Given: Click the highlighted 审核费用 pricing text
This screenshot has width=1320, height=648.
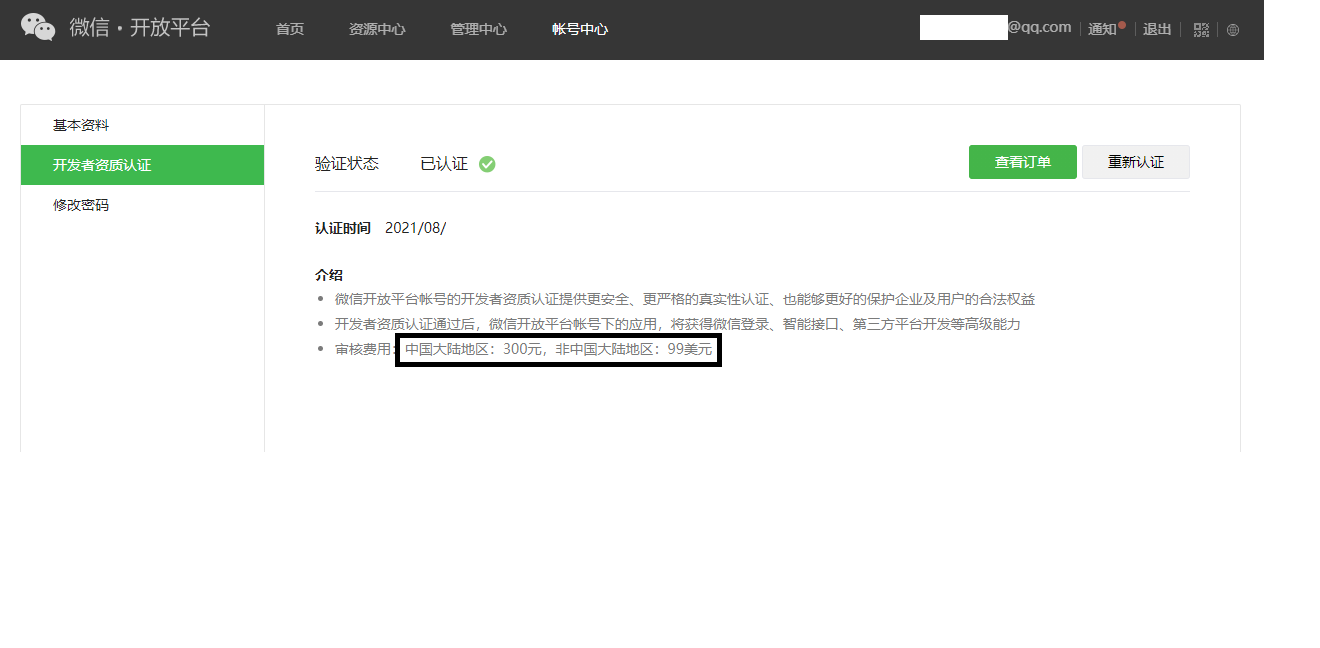Looking at the screenshot, I should (x=558, y=350).
